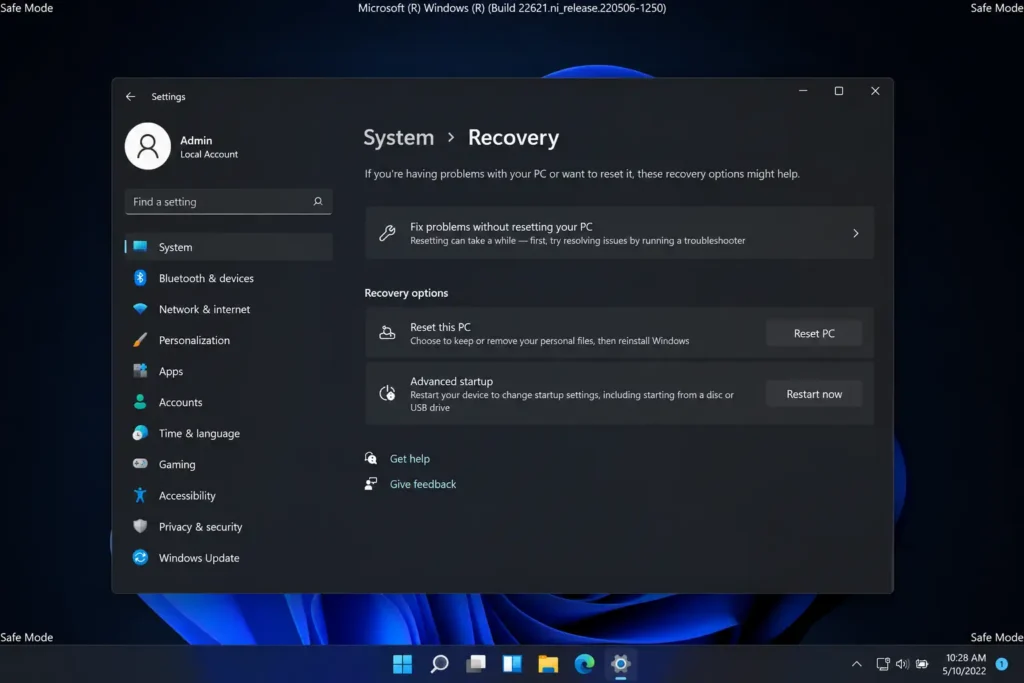This screenshot has width=1024, height=683.
Task: Maximize the Settings window
Action: (839, 91)
